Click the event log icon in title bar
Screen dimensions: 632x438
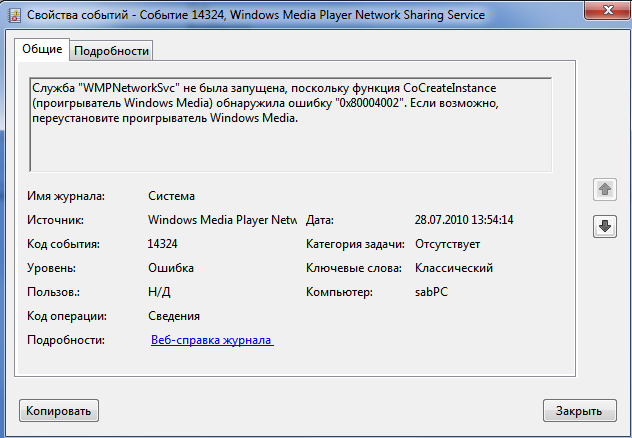pyautogui.click(x=15, y=15)
